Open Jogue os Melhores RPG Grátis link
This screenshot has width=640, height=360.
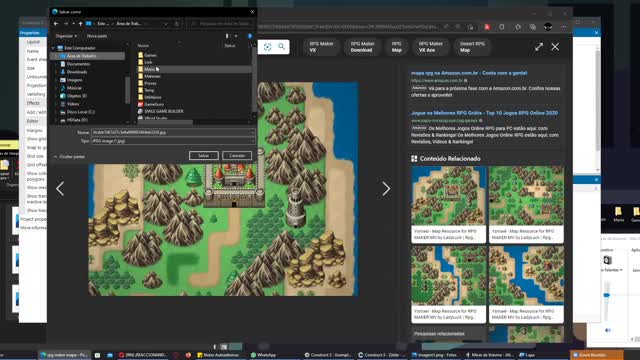tap(484, 113)
